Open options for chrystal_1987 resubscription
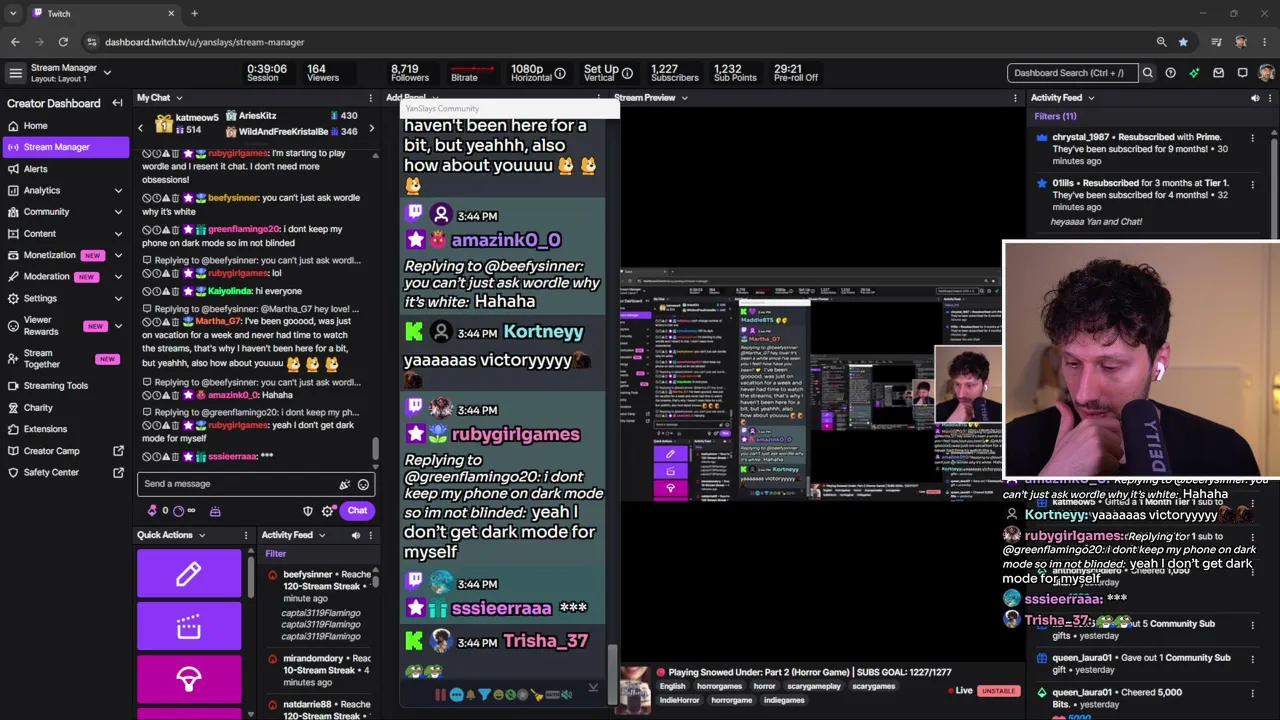The height and width of the screenshot is (720, 1280). (x=1252, y=138)
